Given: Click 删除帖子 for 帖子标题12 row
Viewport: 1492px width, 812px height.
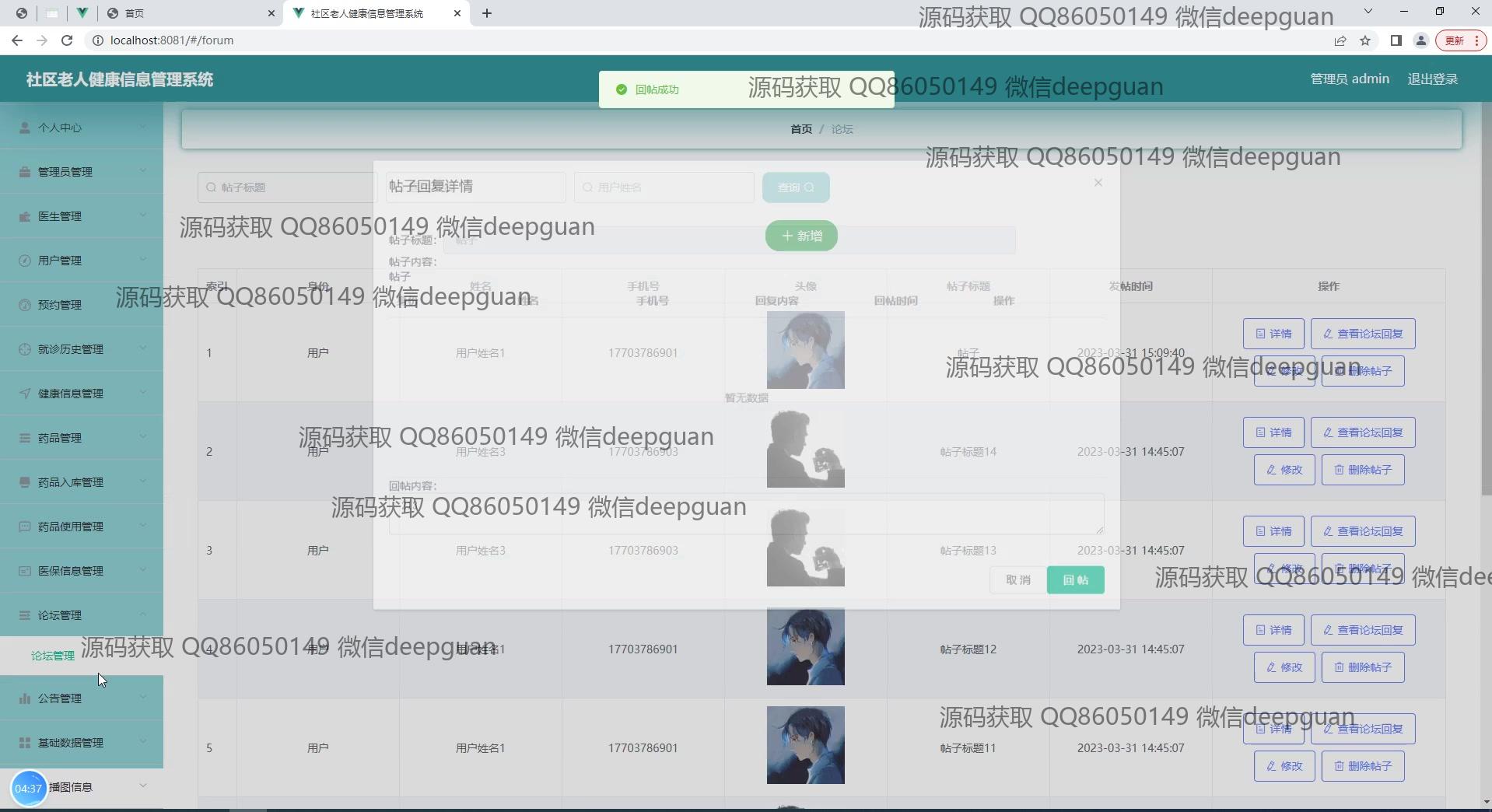Looking at the screenshot, I should tap(1362, 667).
